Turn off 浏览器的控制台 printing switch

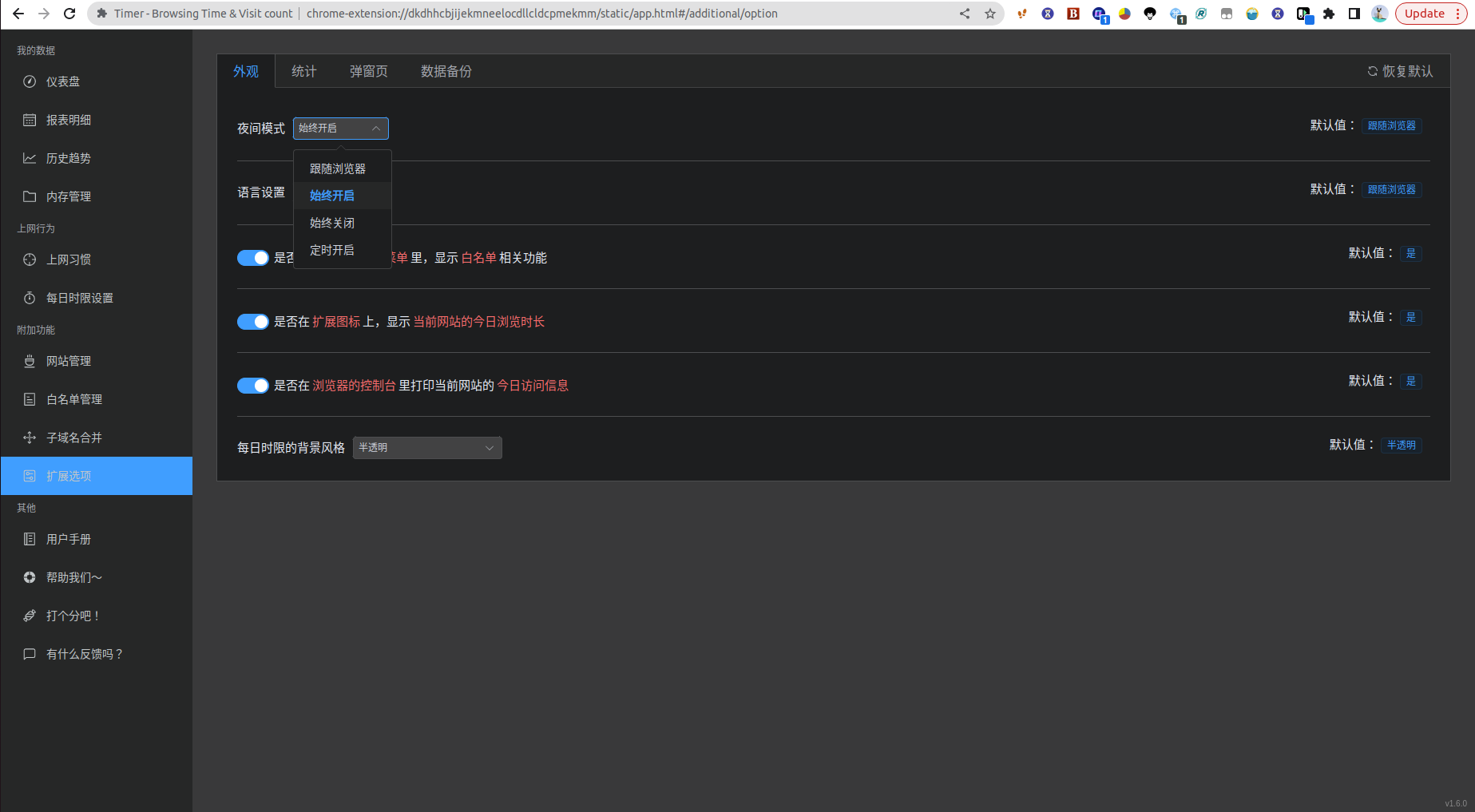click(252, 386)
